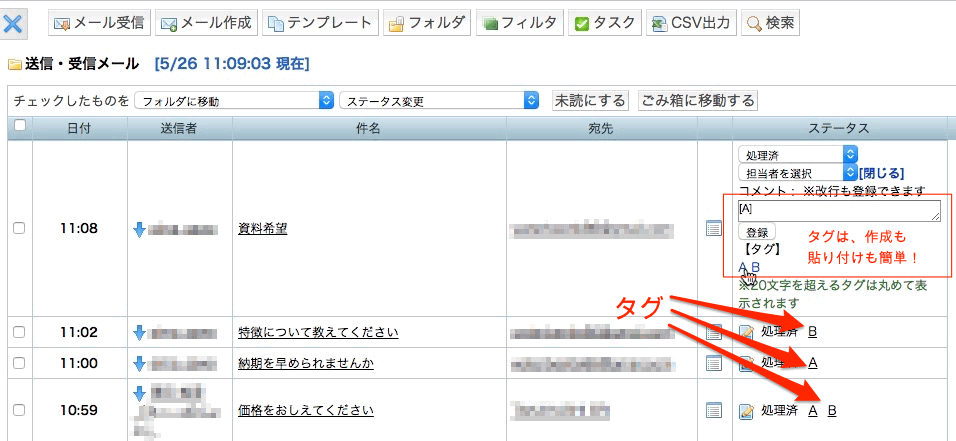This screenshot has width=956, height=441.
Task: Open the タスク toolbar button
Action: pyautogui.click(x=605, y=23)
